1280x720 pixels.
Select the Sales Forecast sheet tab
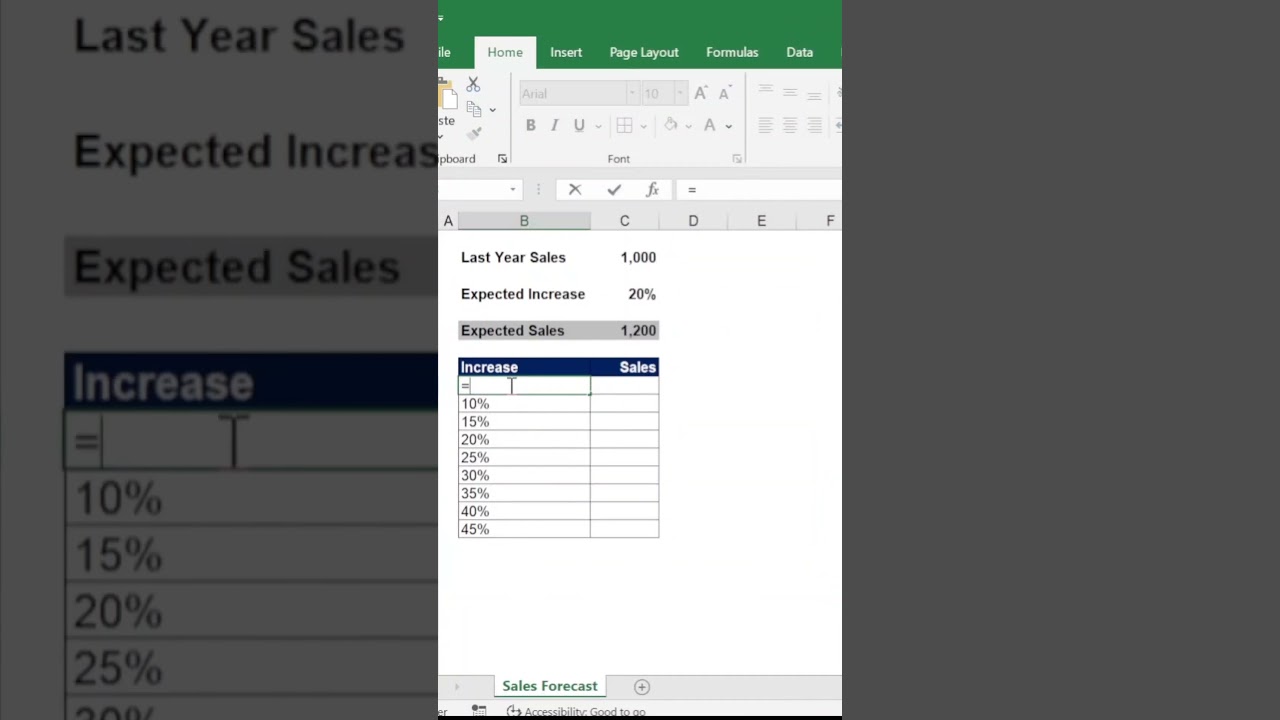coord(550,686)
